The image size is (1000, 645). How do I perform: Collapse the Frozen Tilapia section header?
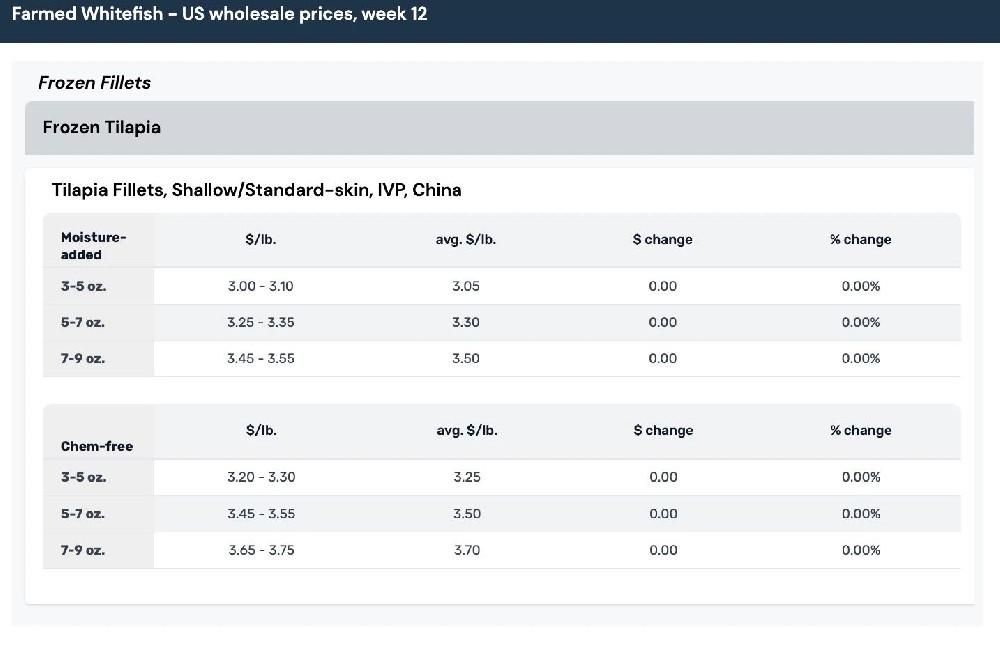101,128
